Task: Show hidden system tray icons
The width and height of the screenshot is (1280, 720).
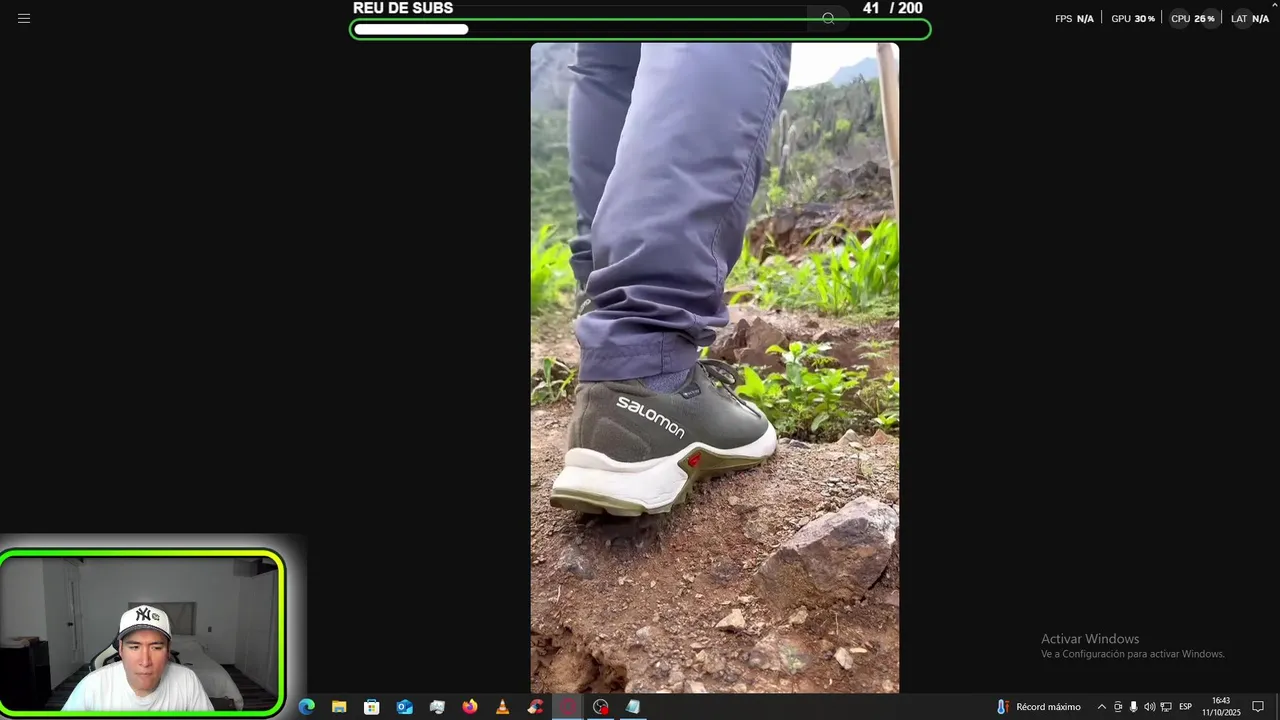Action: [x=1102, y=707]
